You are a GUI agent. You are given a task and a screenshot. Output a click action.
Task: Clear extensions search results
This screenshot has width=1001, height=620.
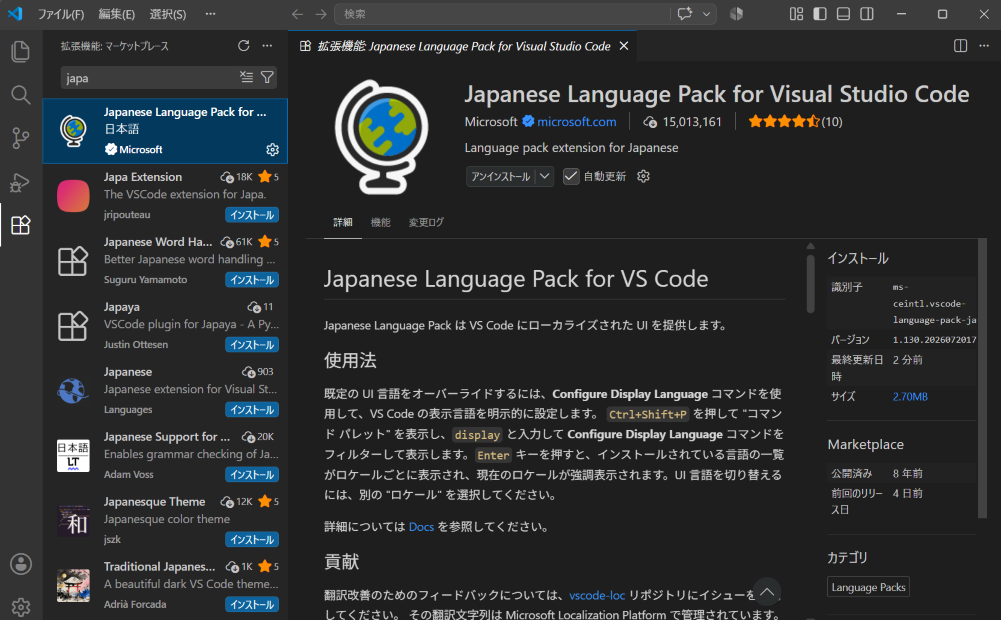[x=246, y=77]
